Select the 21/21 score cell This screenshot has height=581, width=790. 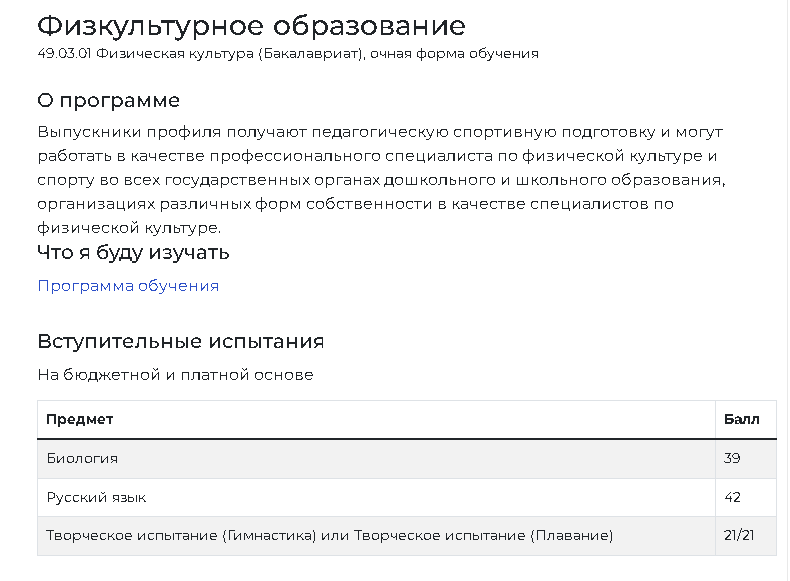(738, 536)
